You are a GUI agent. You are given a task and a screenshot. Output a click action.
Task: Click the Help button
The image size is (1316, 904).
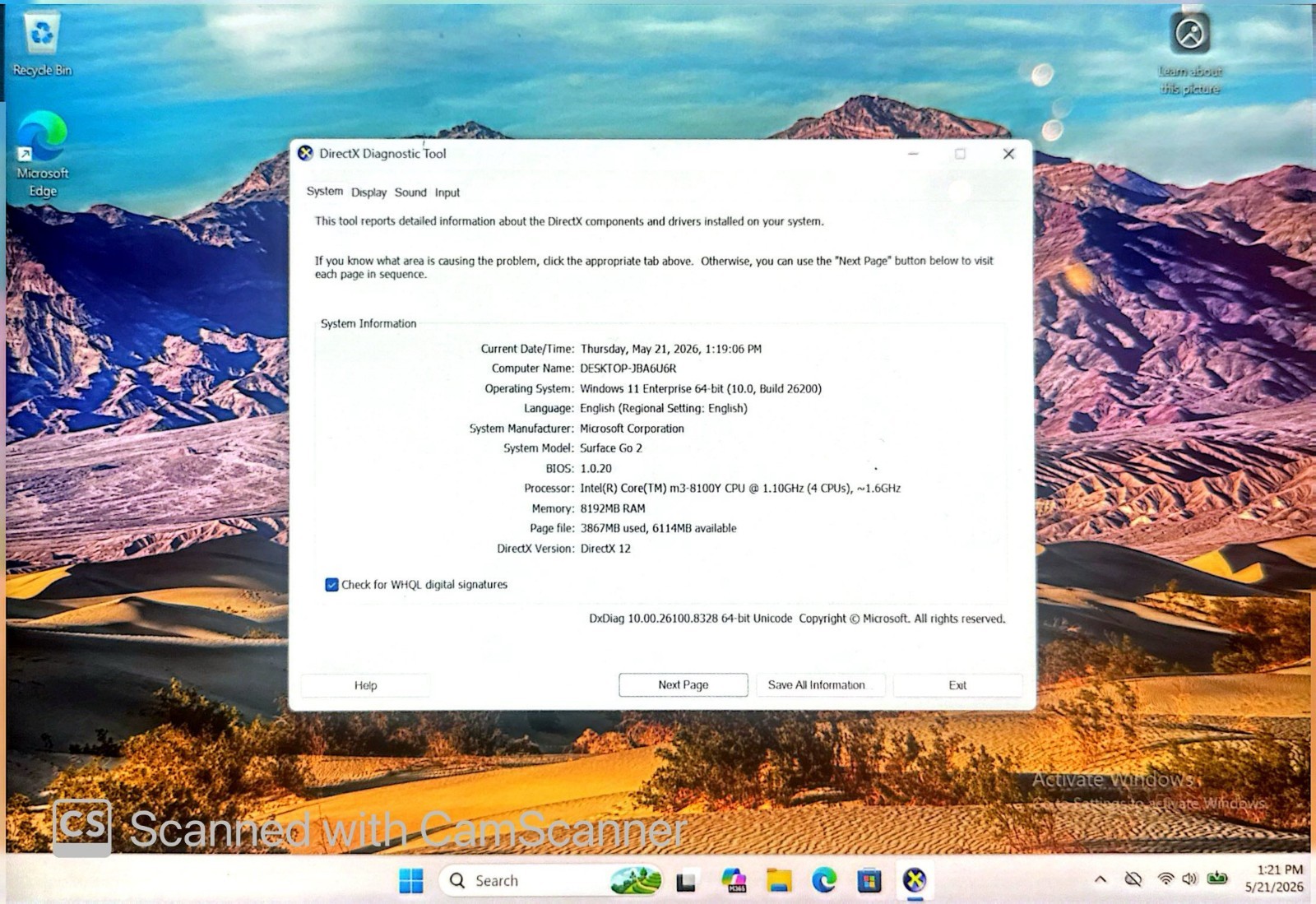[x=366, y=685]
